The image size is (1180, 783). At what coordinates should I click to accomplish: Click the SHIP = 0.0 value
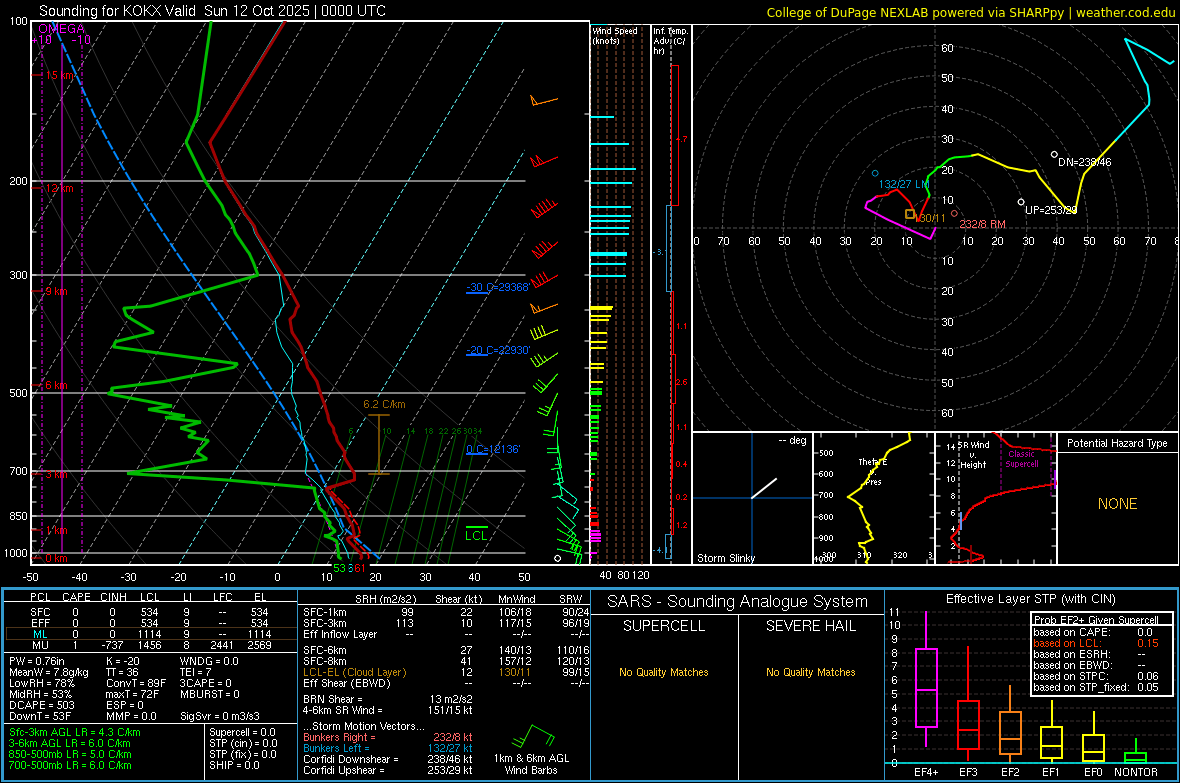[x=234, y=765]
